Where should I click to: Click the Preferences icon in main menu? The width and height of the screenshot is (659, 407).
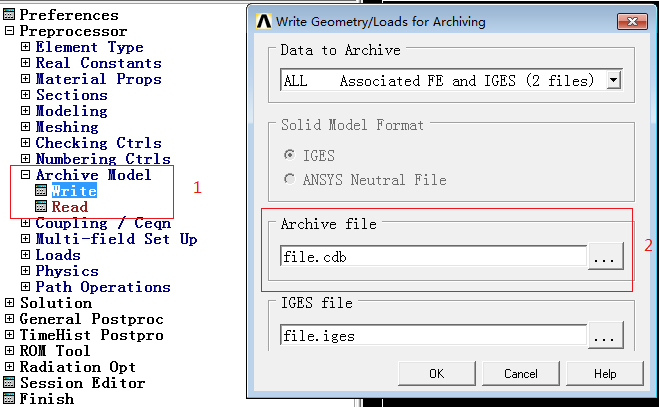click(8, 15)
